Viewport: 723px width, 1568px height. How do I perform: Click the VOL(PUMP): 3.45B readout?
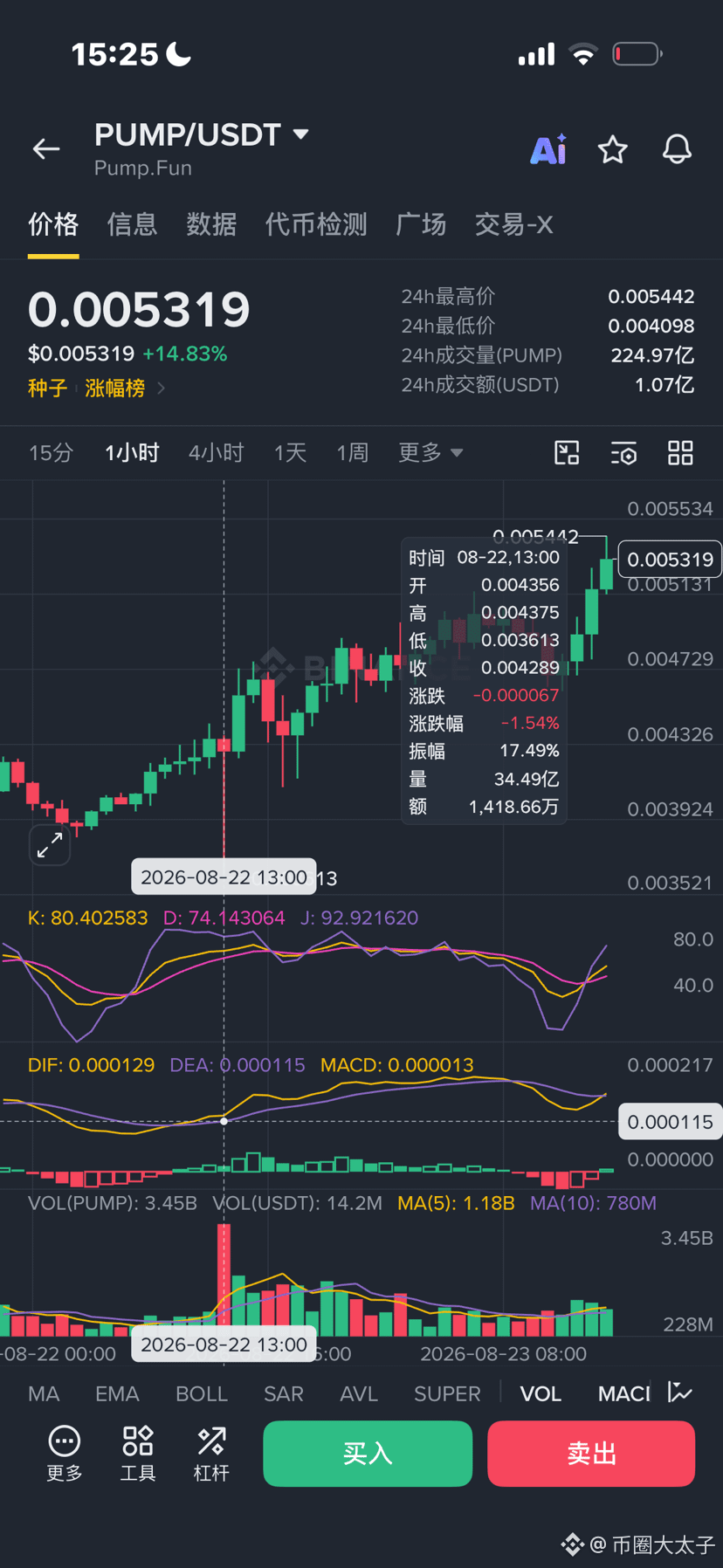coord(113,1203)
